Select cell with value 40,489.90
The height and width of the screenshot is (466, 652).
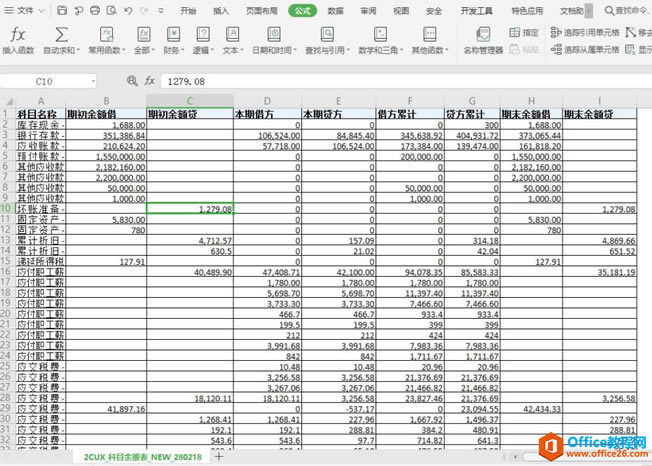pos(190,272)
